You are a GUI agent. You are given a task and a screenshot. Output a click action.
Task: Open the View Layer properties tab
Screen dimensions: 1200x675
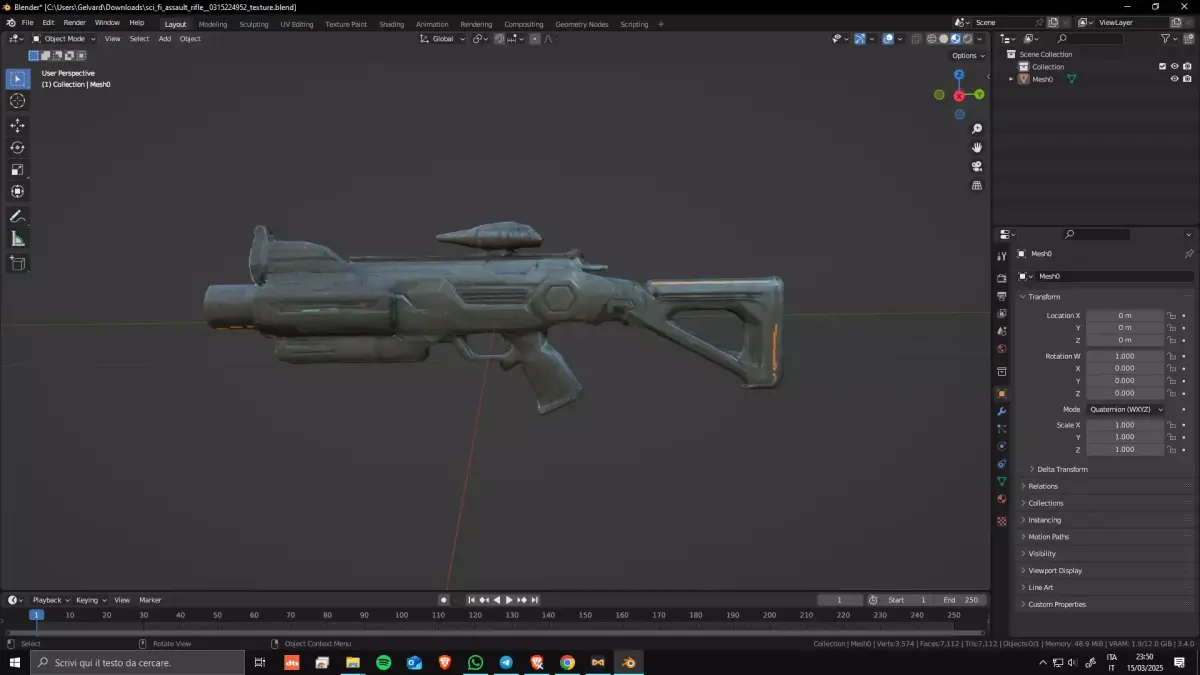click(1002, 313)
